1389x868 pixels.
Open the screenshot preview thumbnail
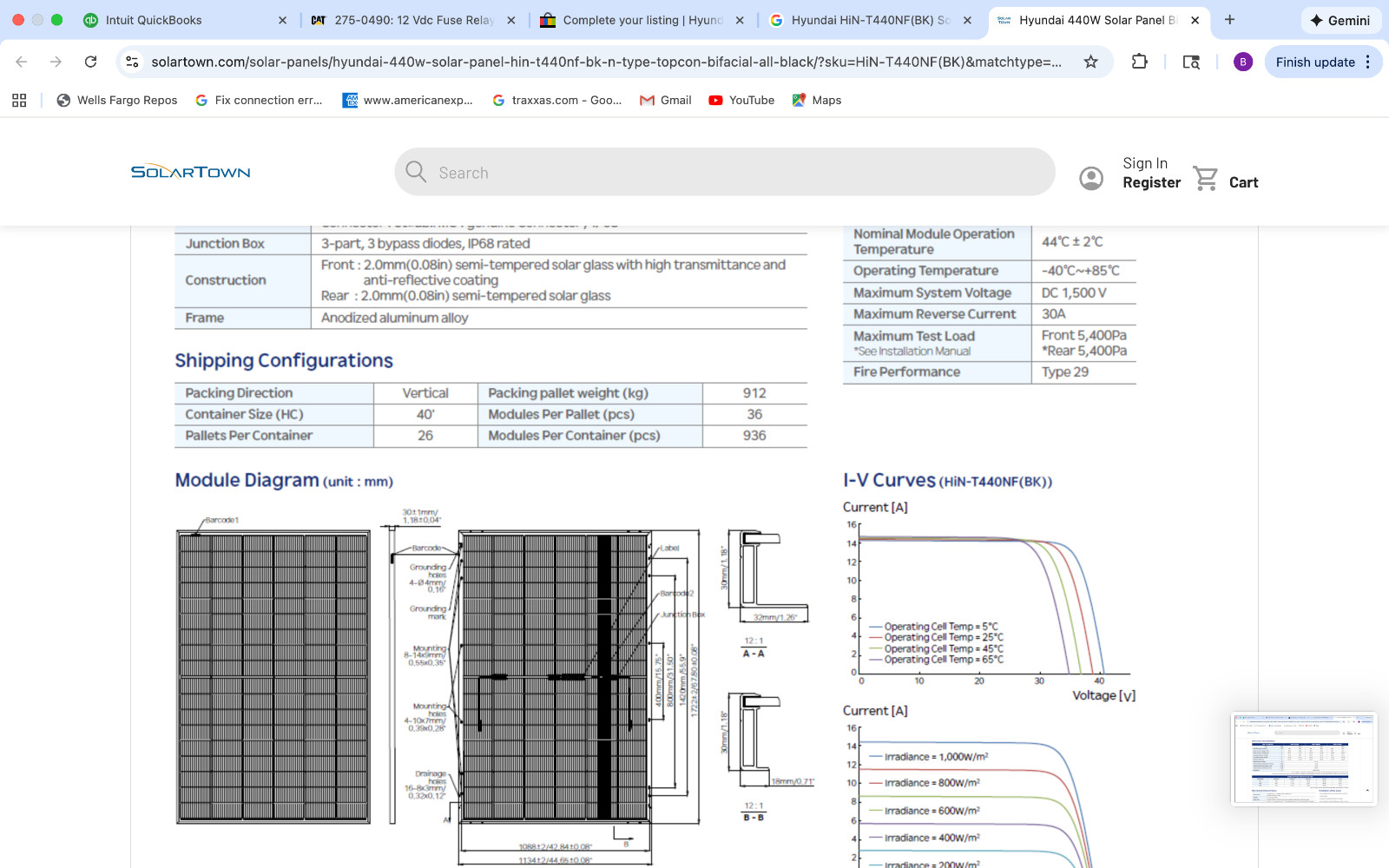[x=1304, y=759]
